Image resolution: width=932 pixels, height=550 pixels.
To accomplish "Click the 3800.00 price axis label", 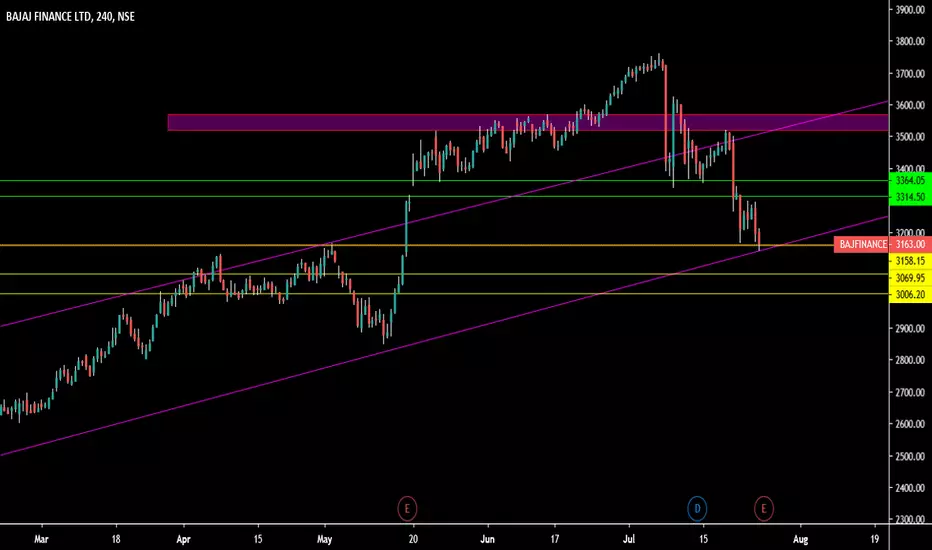I will pyautogui.click(x=910, y=42).
